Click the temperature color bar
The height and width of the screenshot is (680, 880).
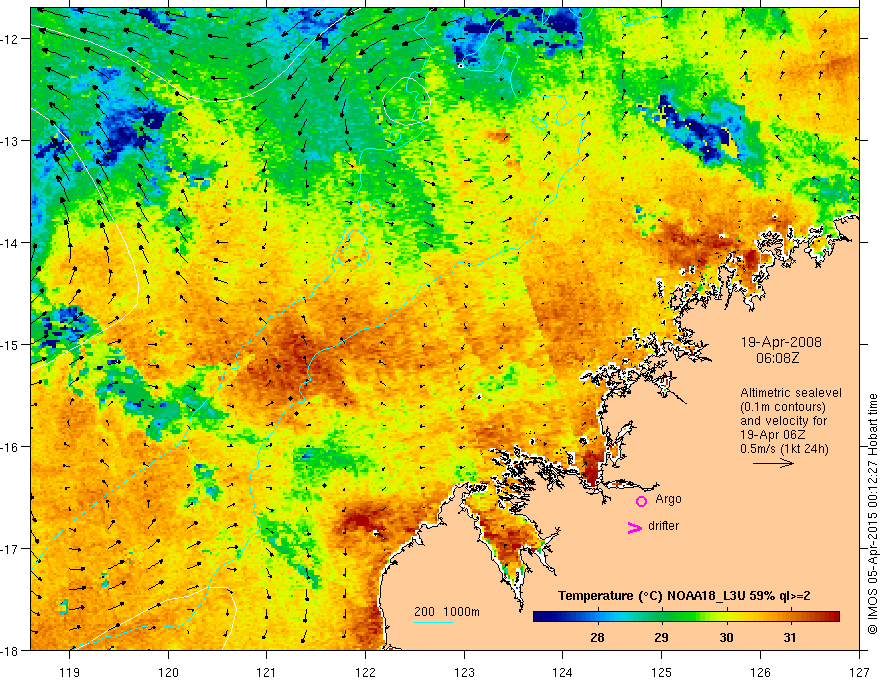(x=686, y=617)
